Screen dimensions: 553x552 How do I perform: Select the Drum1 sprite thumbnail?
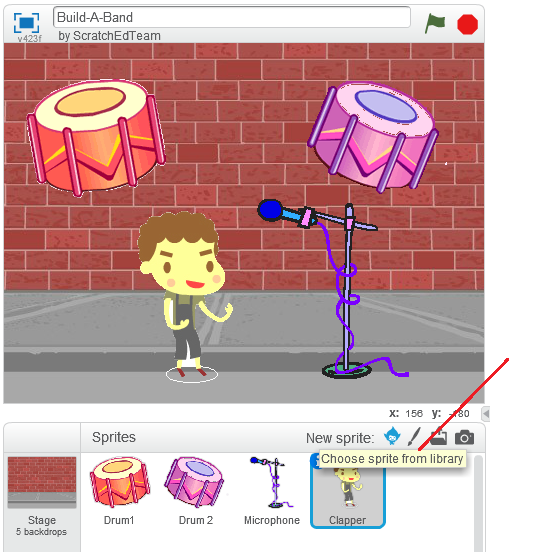pos(119,491)
